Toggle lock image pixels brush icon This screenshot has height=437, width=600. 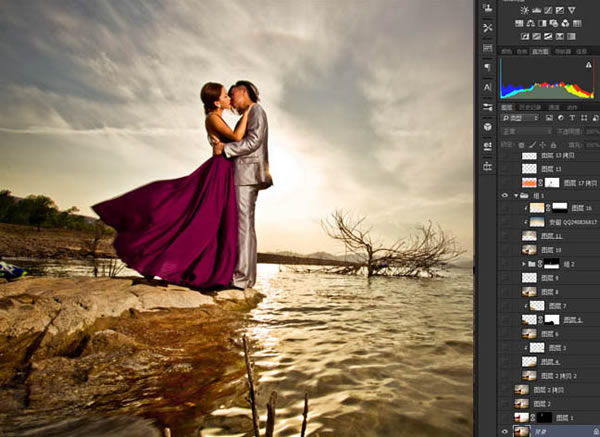(x=532, y=145)
